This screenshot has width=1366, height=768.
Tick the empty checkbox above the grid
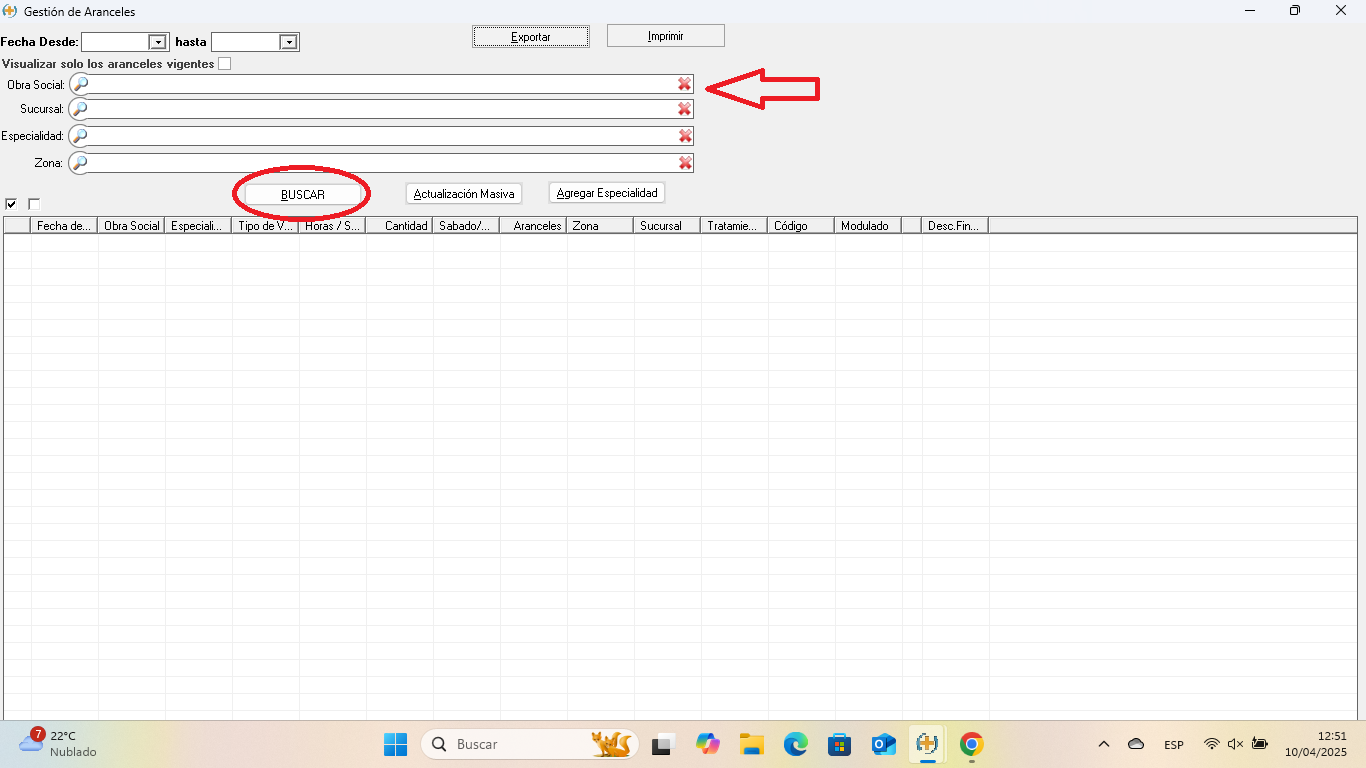(x=34, y=204)
